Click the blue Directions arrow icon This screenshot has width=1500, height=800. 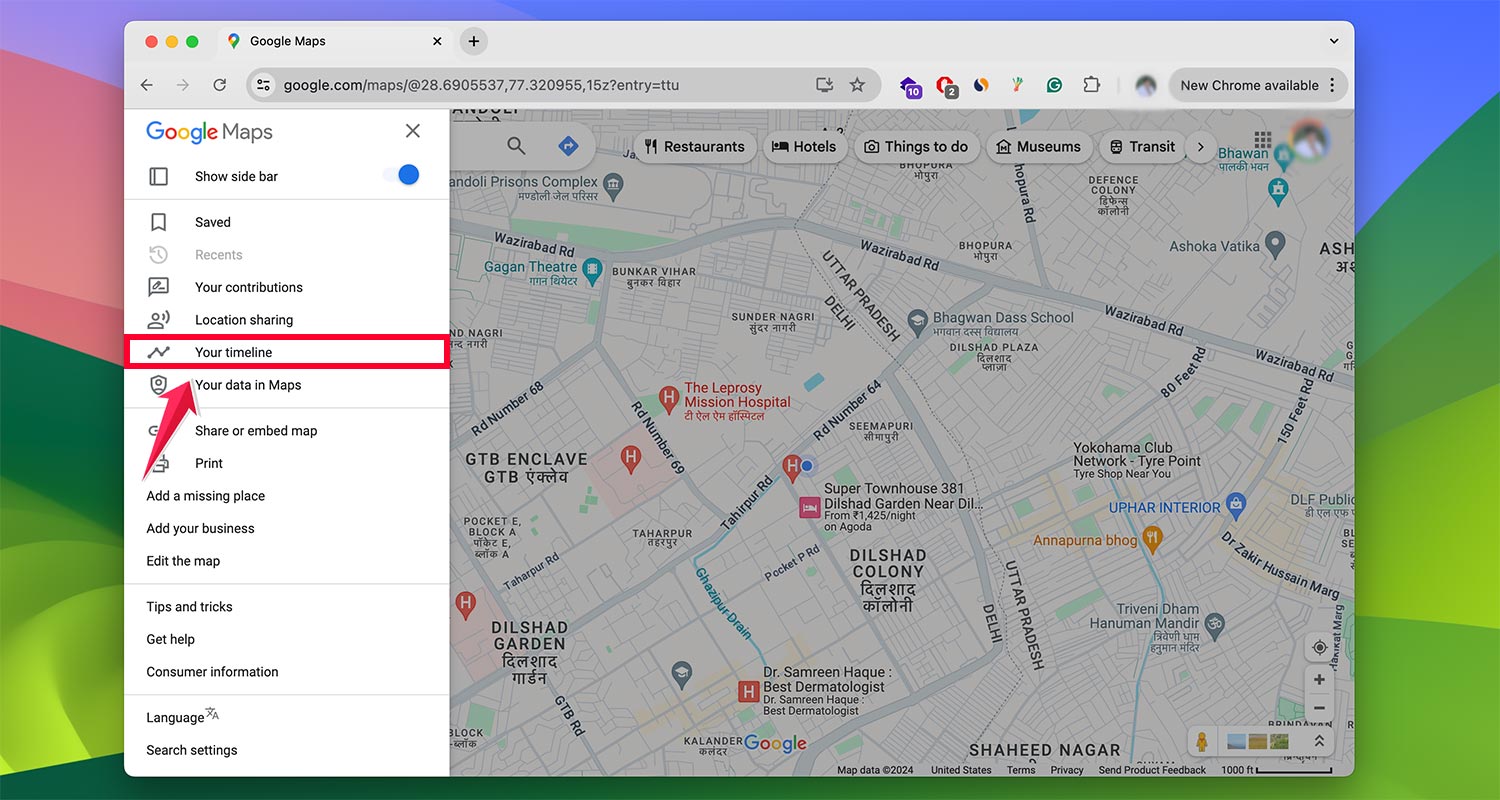[568, 146]
